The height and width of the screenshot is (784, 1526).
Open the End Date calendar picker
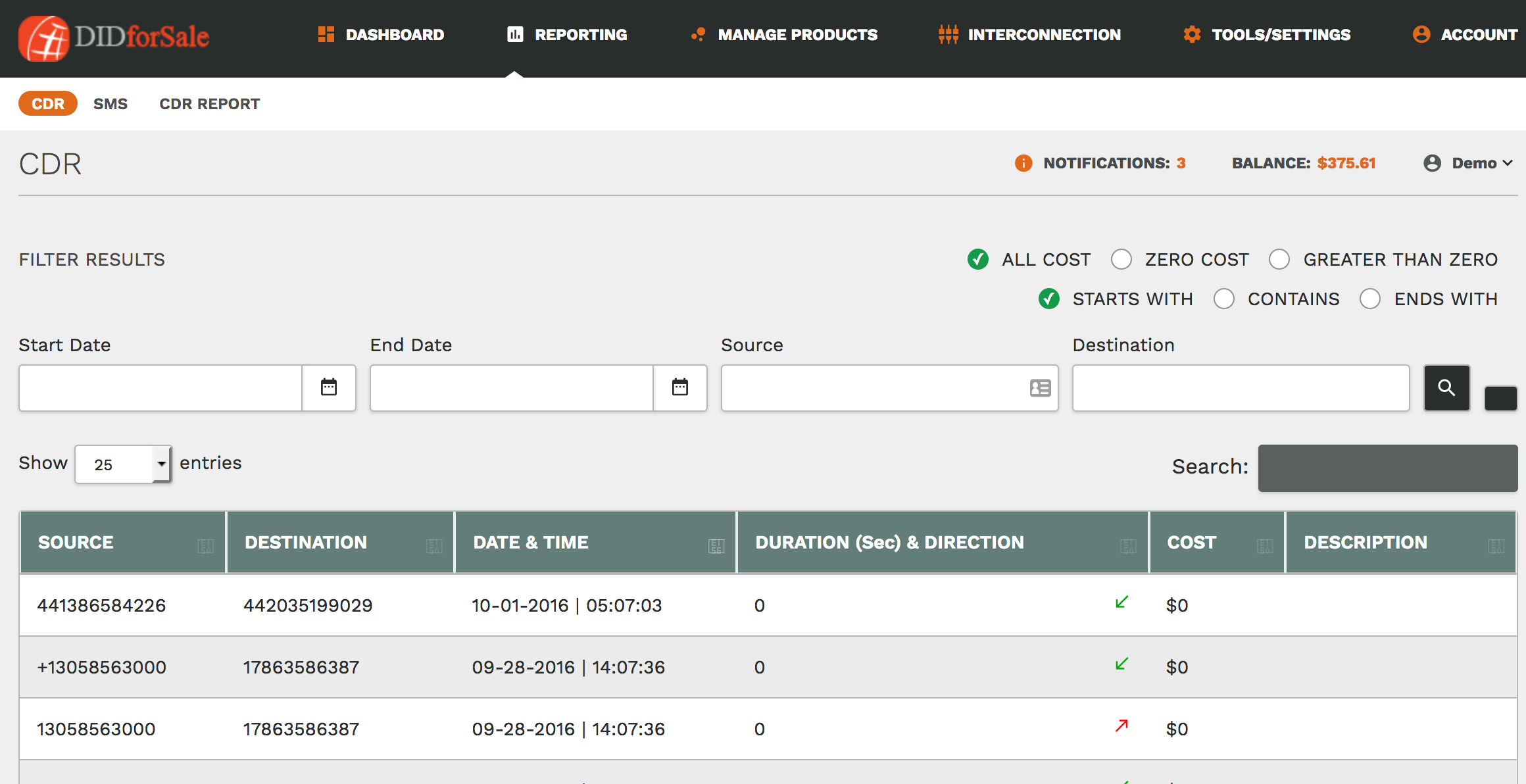[680, 387]
